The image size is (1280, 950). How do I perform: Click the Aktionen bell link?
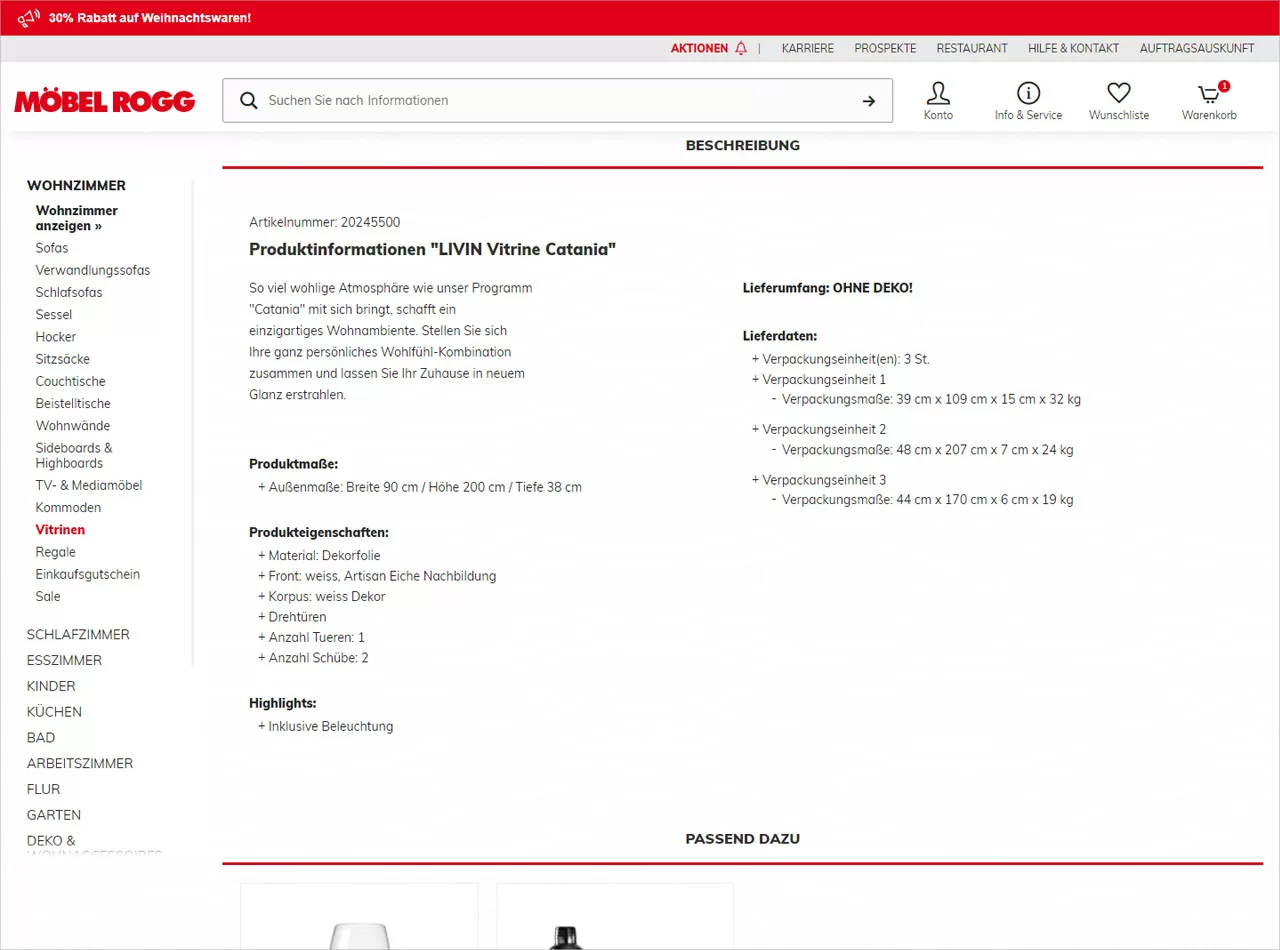(709, 48)
